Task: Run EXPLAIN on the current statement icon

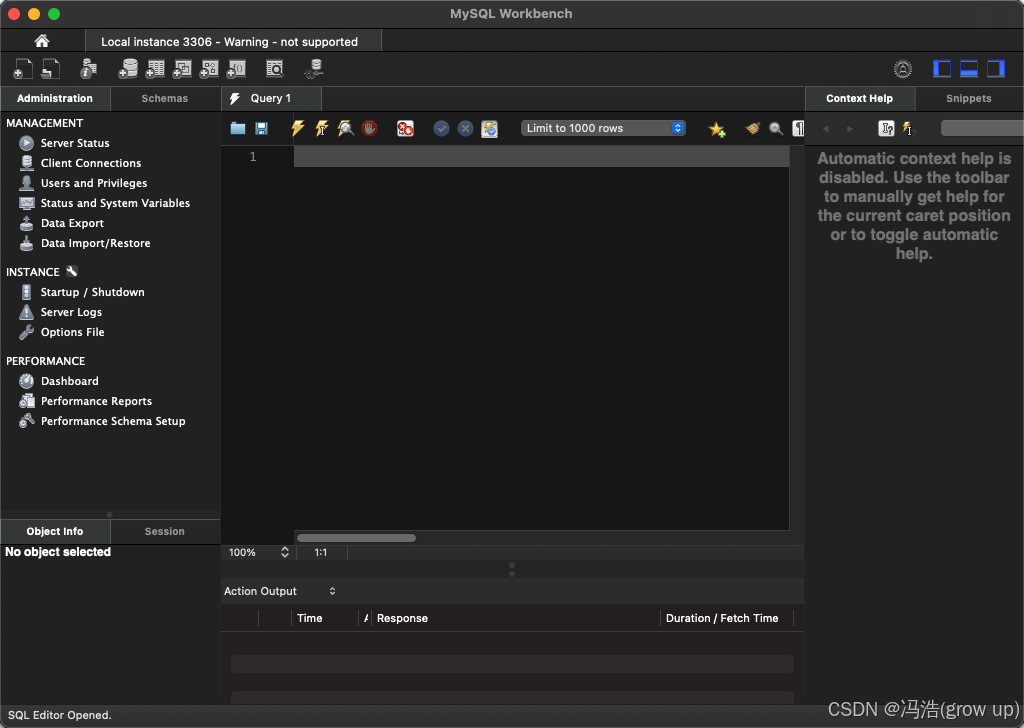Action: click(x=345, y=128)
